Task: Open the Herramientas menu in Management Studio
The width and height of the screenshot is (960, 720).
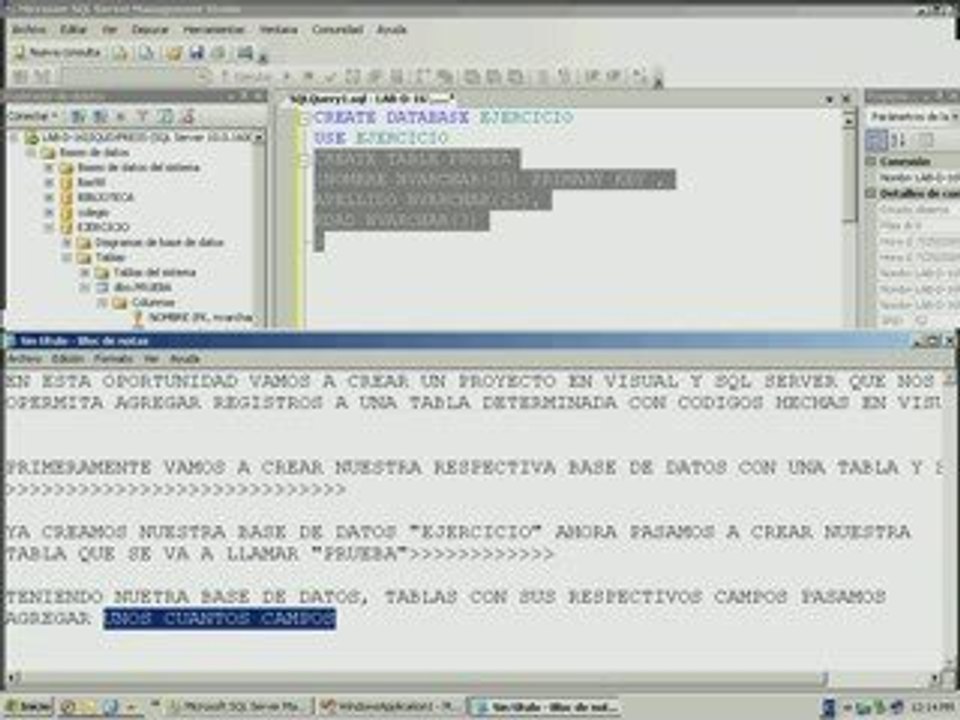Action: tap(214, 29)
